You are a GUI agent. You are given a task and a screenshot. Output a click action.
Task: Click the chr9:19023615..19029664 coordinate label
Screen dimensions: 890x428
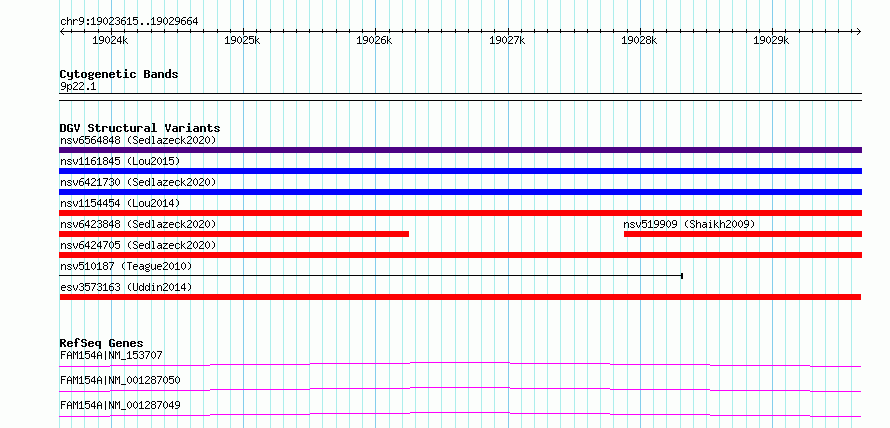click(129, 22)
